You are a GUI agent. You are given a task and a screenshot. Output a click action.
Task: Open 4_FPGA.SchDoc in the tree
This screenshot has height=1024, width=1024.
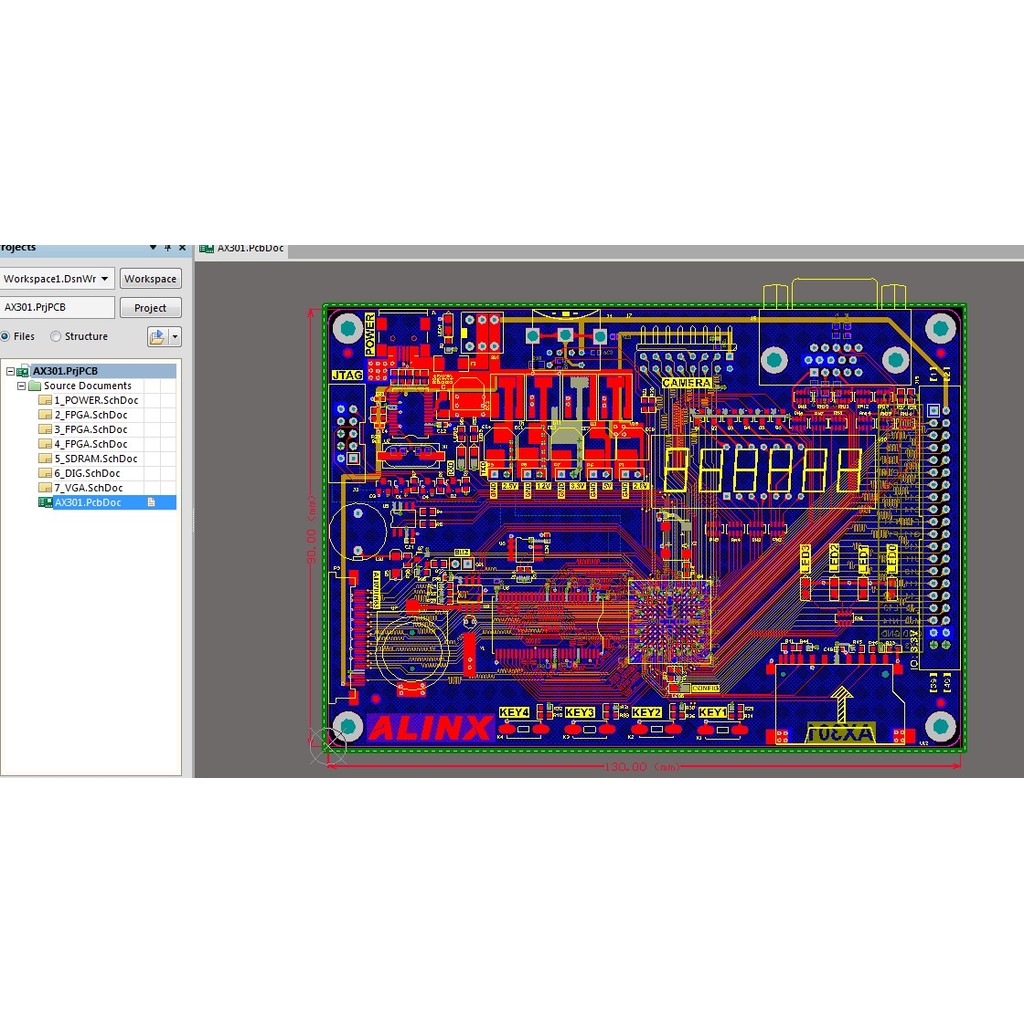tap(91, 444)
